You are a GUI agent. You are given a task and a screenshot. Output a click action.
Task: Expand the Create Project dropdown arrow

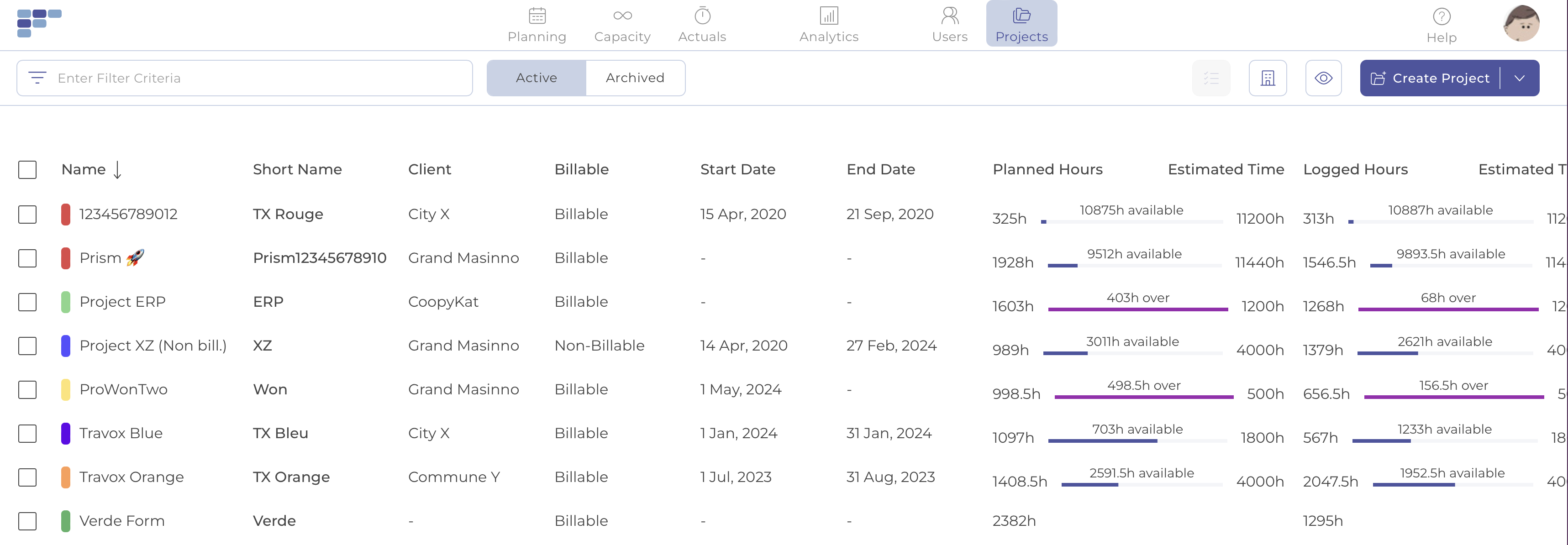[x=1519, y=79]
